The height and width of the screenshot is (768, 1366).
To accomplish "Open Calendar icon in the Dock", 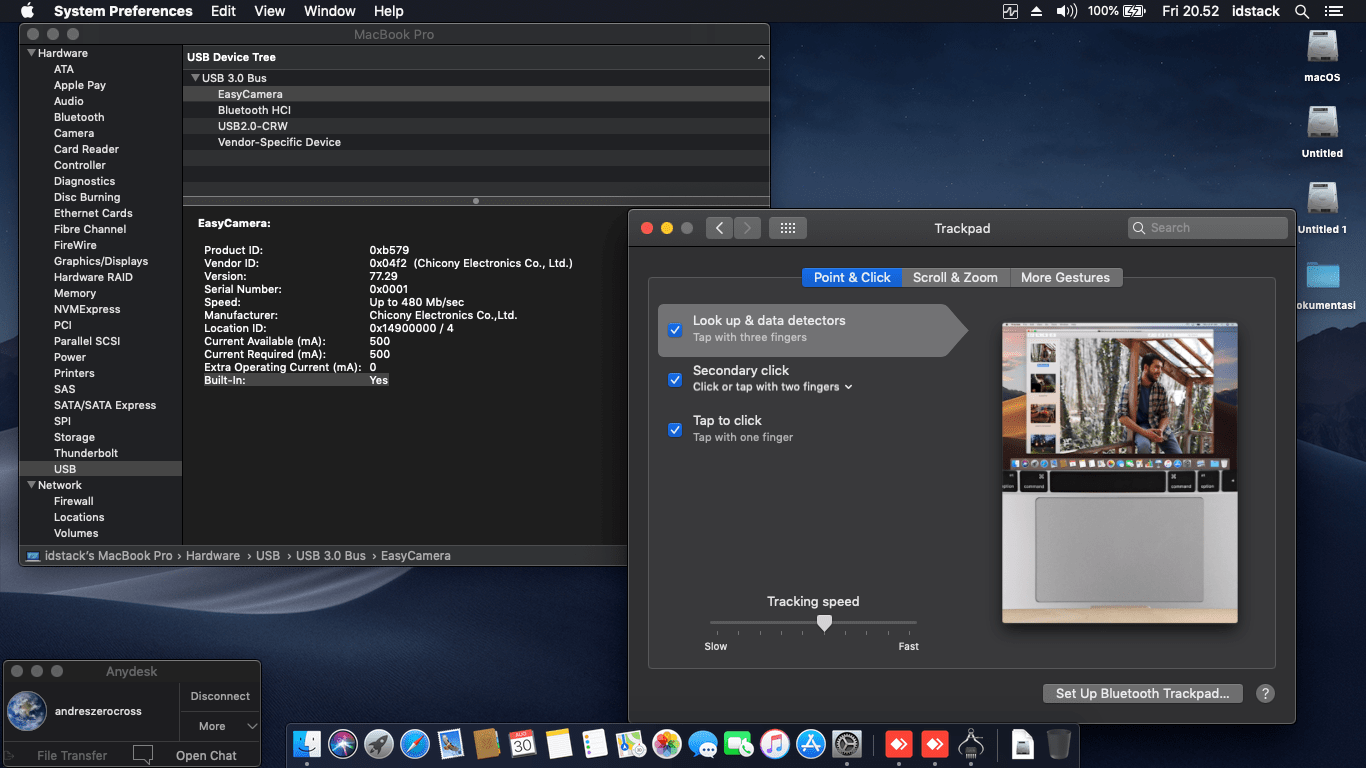I will click(523, 744).
